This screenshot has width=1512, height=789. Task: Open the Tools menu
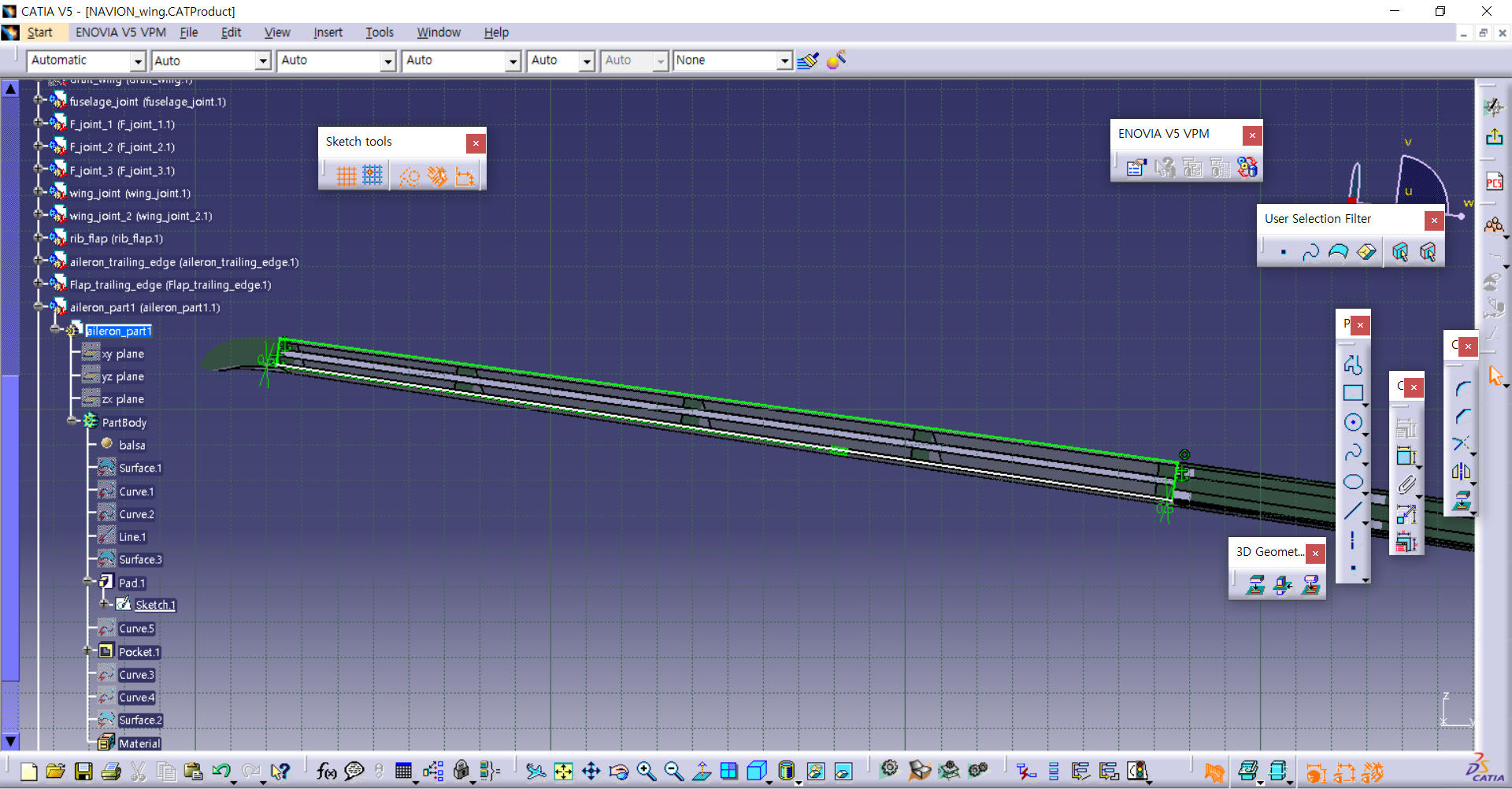(380, 32)
